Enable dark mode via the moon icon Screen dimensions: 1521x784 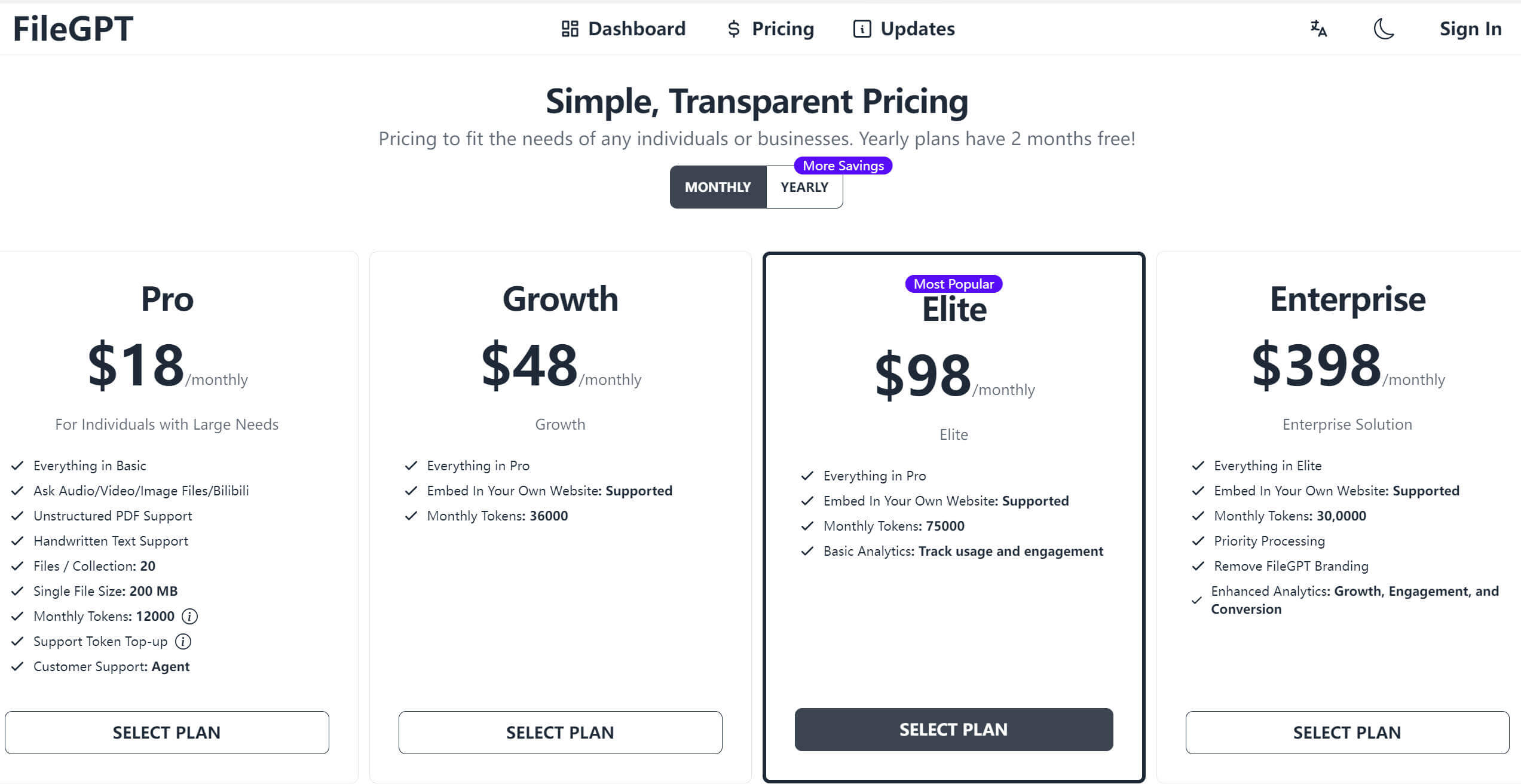(x=1384, y=29)
